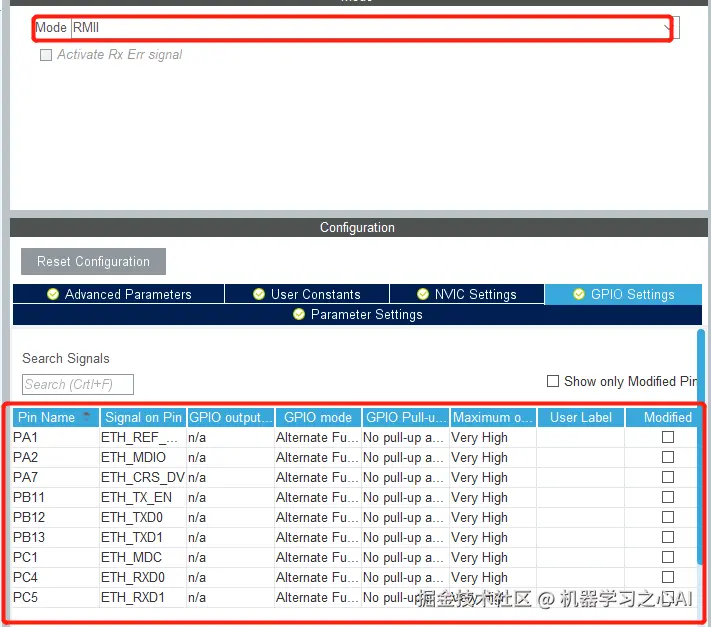Image resolution: width=711 pixels, height=627 pixels.
Task: Toggle Modified checkbox for PB13 row
Action: [667, 537]
